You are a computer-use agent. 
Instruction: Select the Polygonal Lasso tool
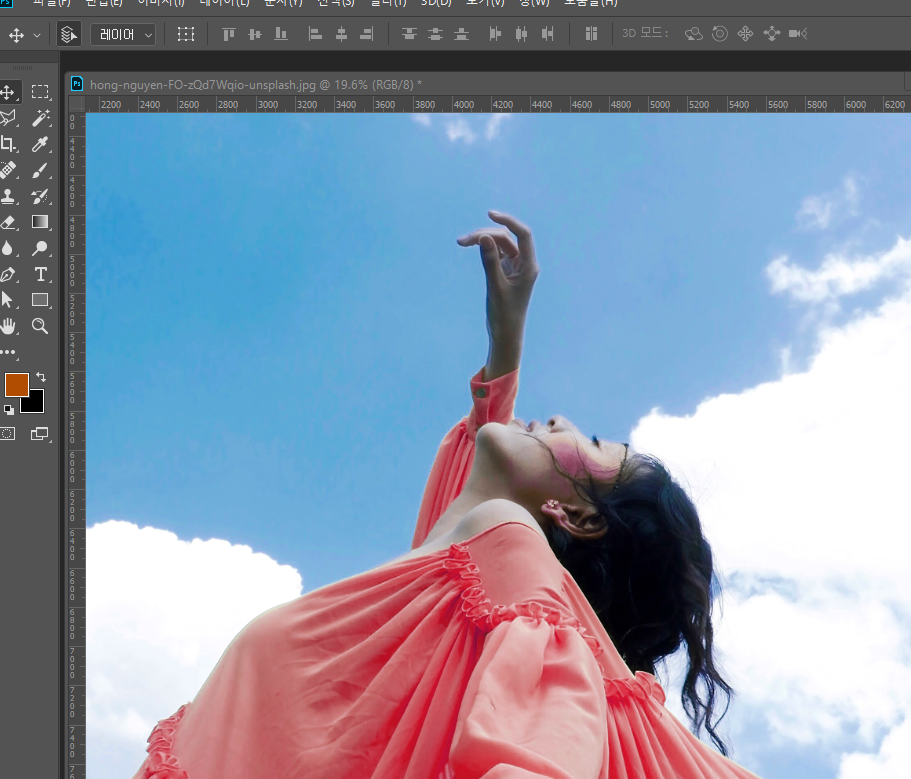coord(8,118)
